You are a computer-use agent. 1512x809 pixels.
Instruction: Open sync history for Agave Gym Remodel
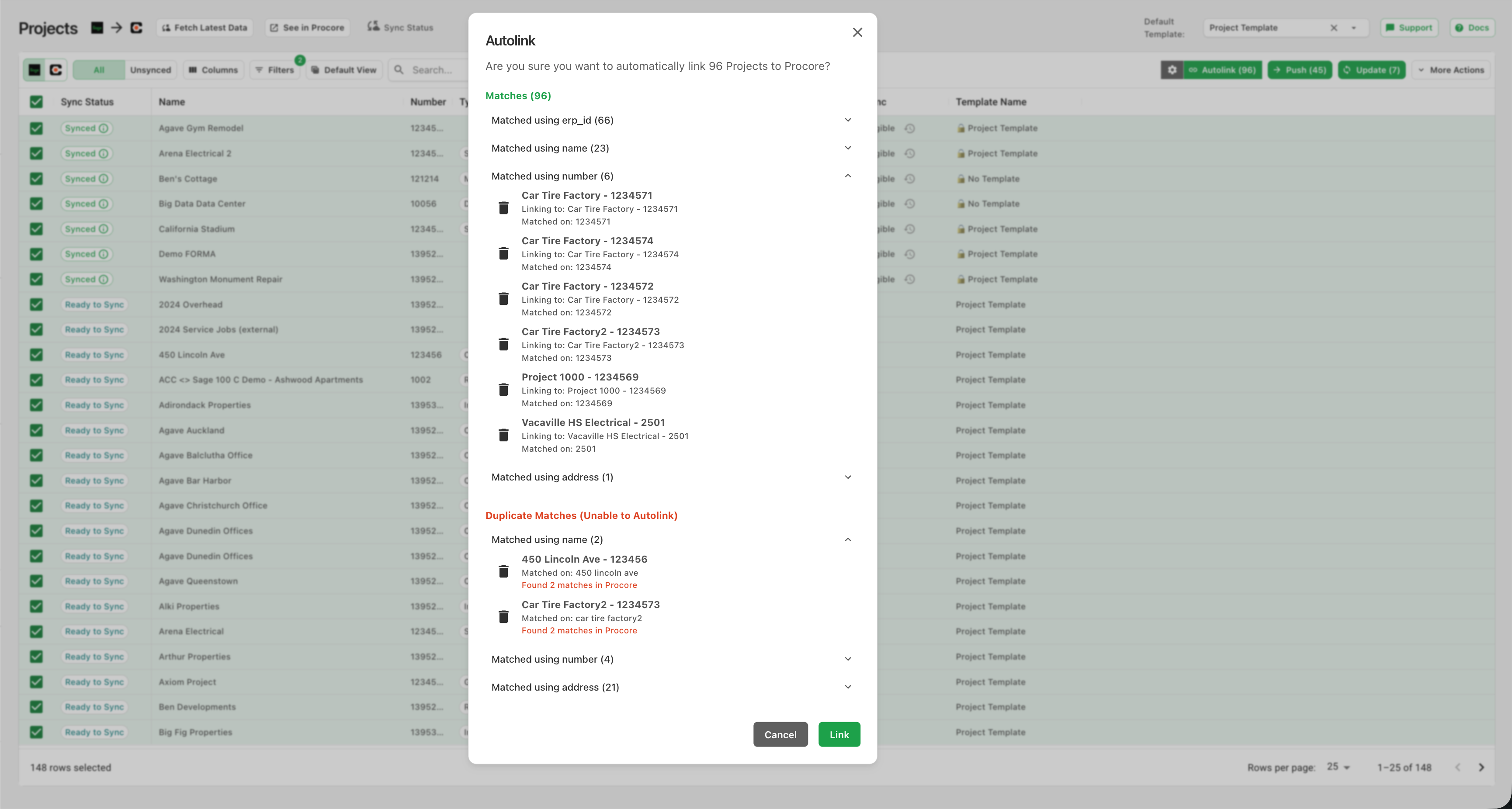[909, 128]
